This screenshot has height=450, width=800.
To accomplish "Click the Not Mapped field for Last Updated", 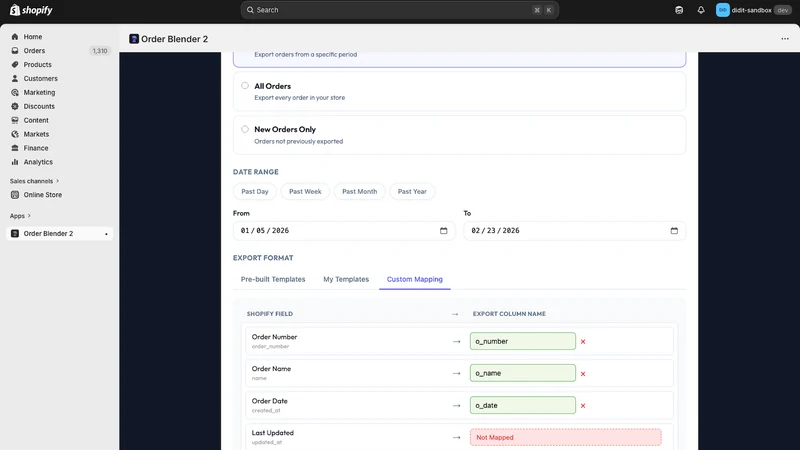I will [x=566, y=437].
